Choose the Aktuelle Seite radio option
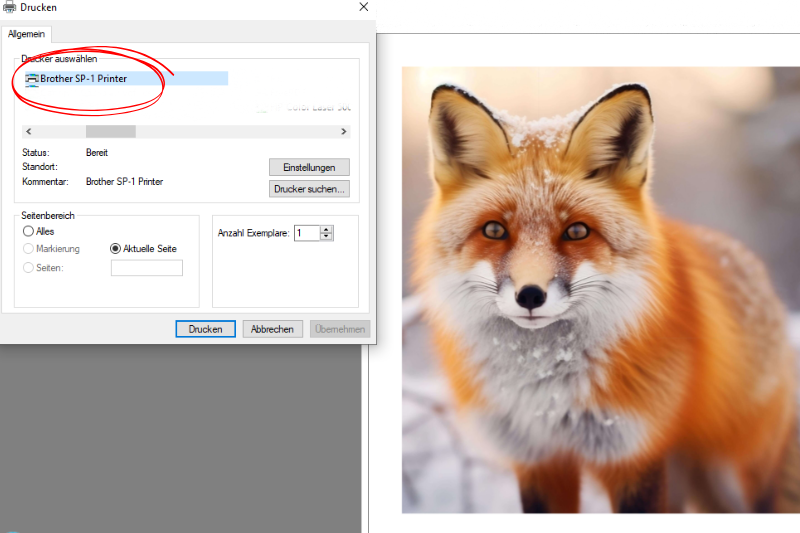 point(116,248)
